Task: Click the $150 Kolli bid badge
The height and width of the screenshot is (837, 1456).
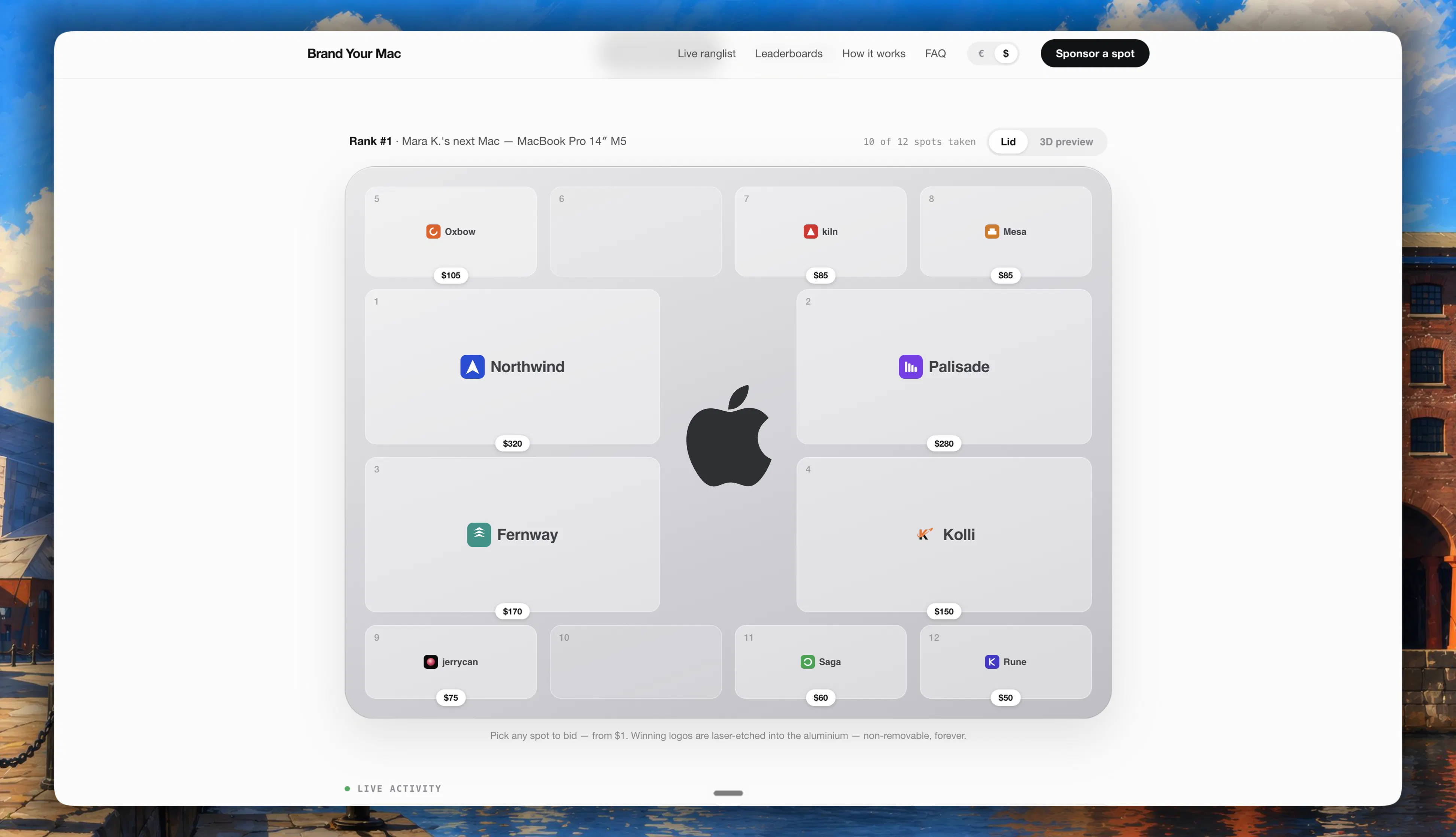Action: (943, 612)
